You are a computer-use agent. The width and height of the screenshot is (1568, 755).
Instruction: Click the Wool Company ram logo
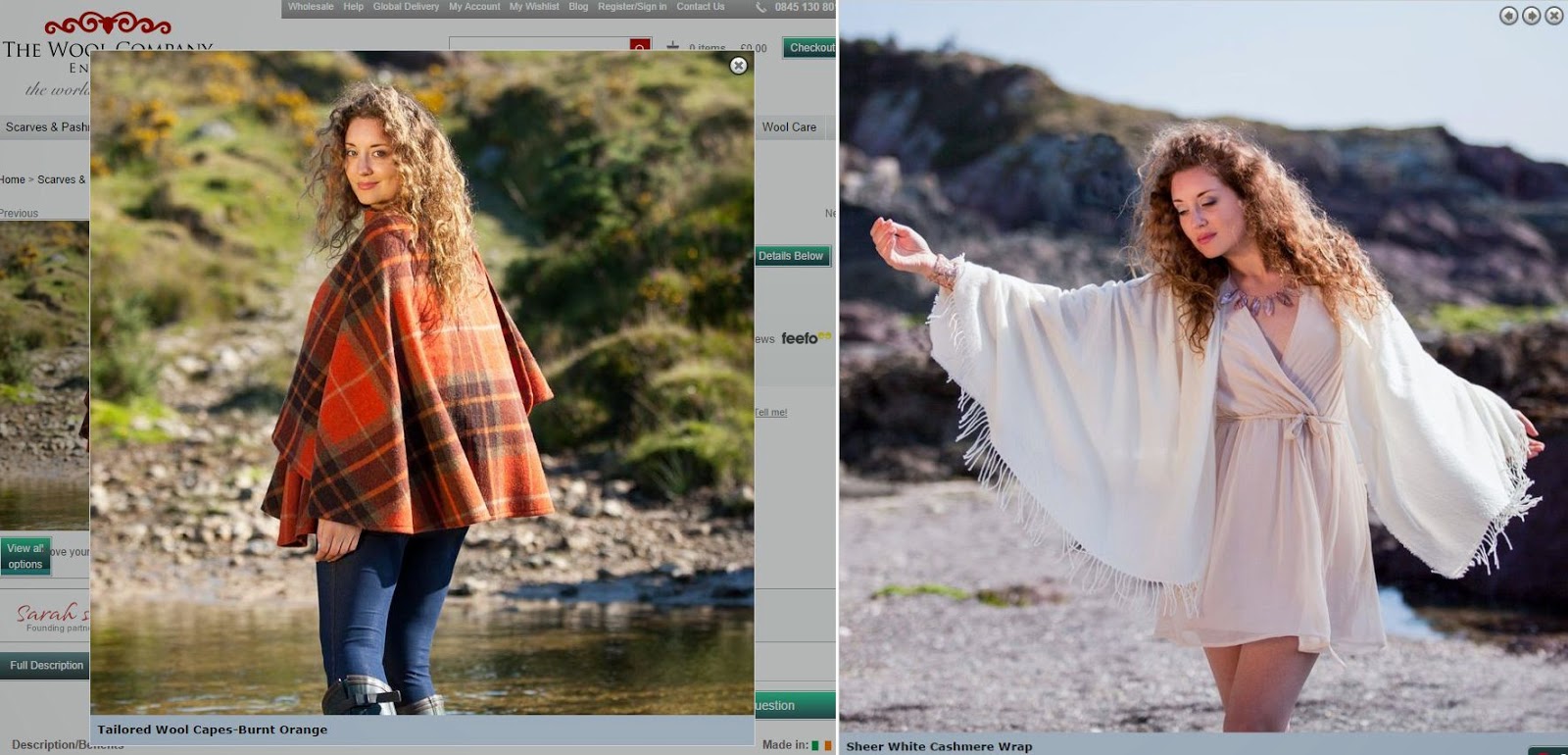108,24
